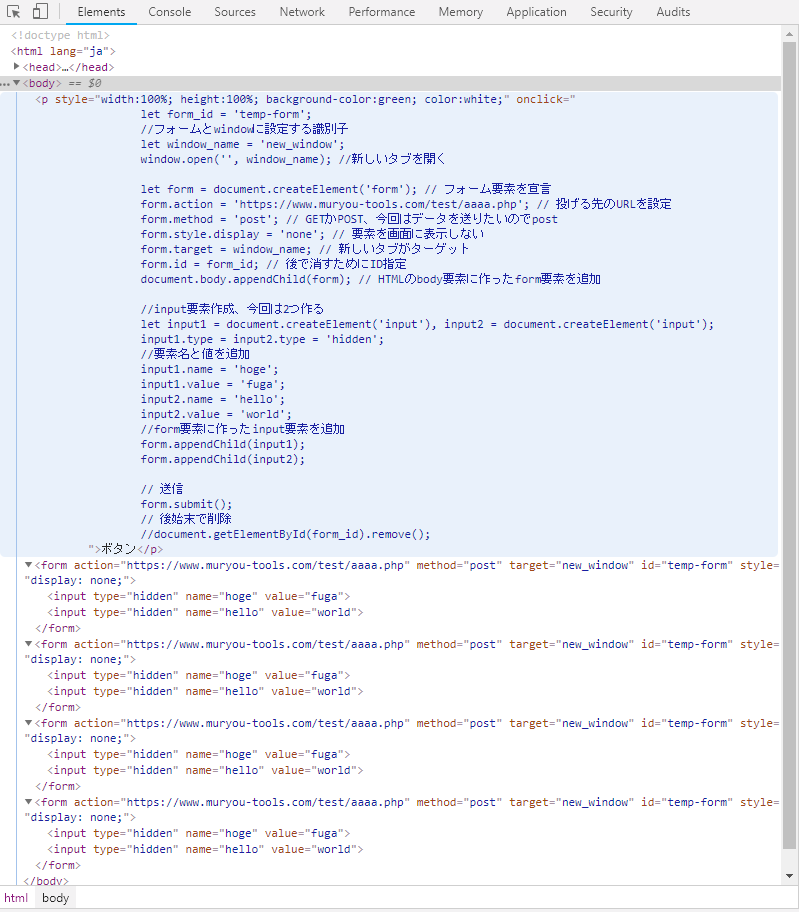Click the let form_id = 'temp-form' line
The width and height of the screenshot is (799, 912).
[x=226, y=115]
